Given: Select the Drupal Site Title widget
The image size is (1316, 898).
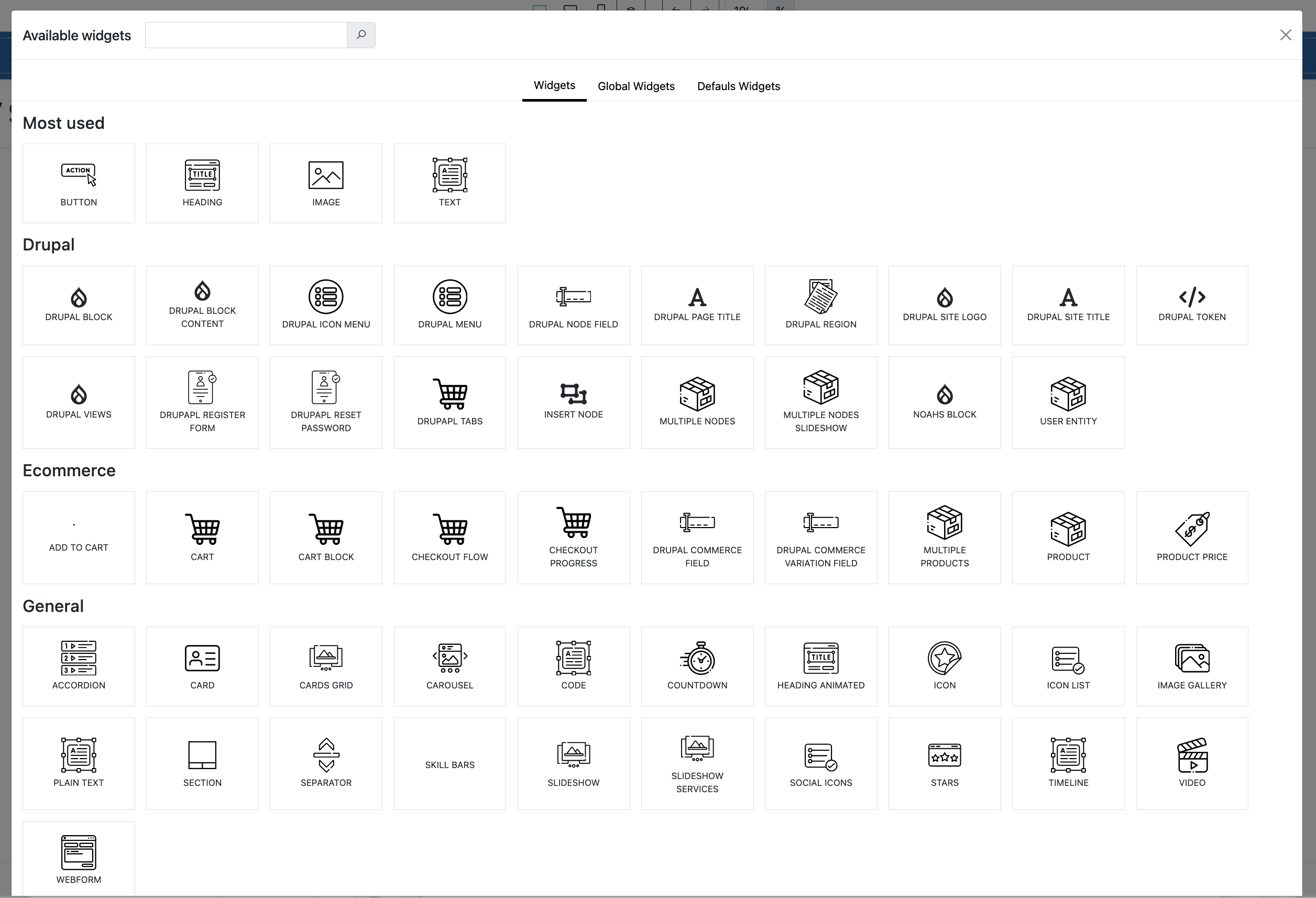Looking at the screenshot, I should [1068, 305].
